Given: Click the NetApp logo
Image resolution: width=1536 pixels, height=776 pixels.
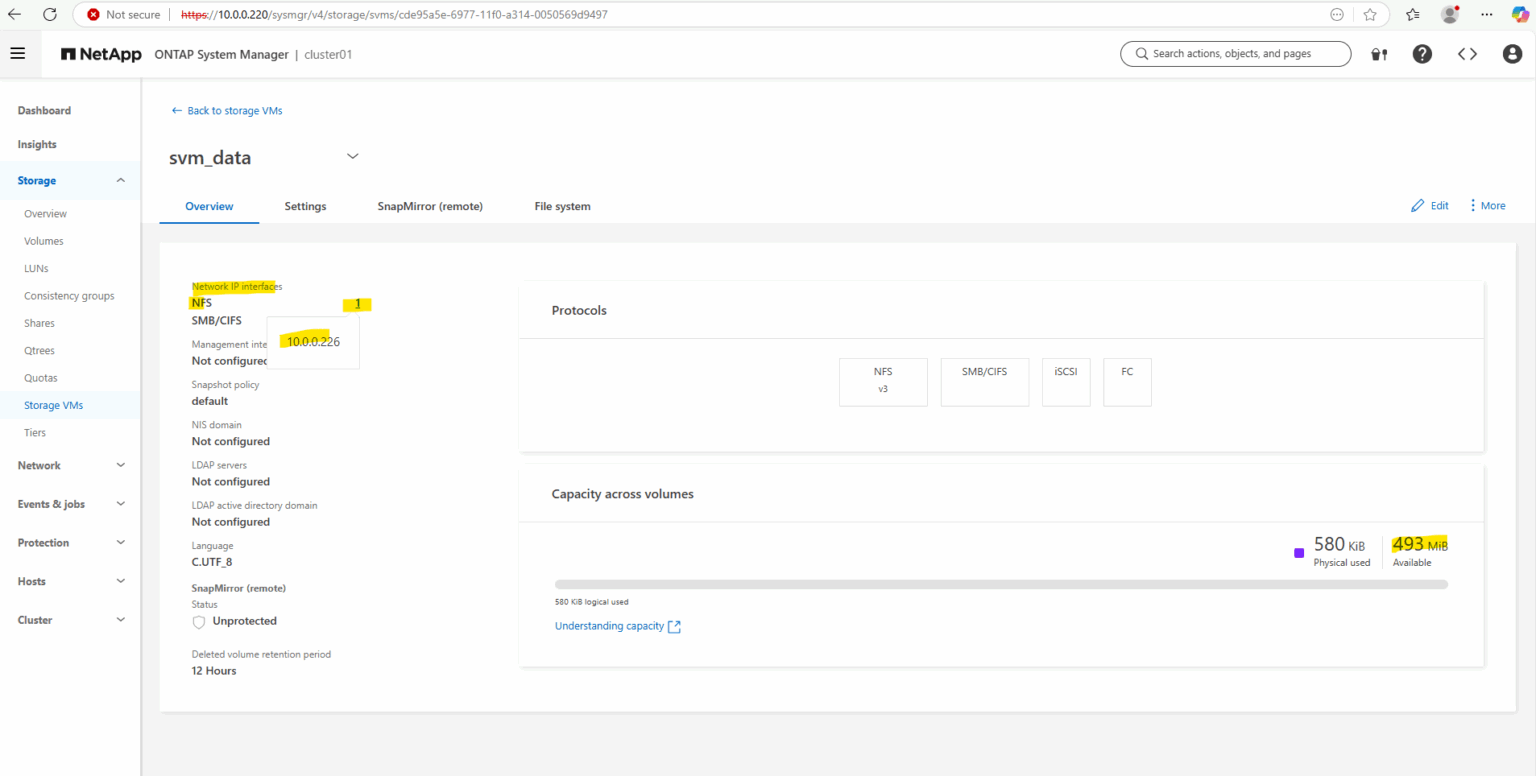Looking at the screenshot, I should 101,54.
